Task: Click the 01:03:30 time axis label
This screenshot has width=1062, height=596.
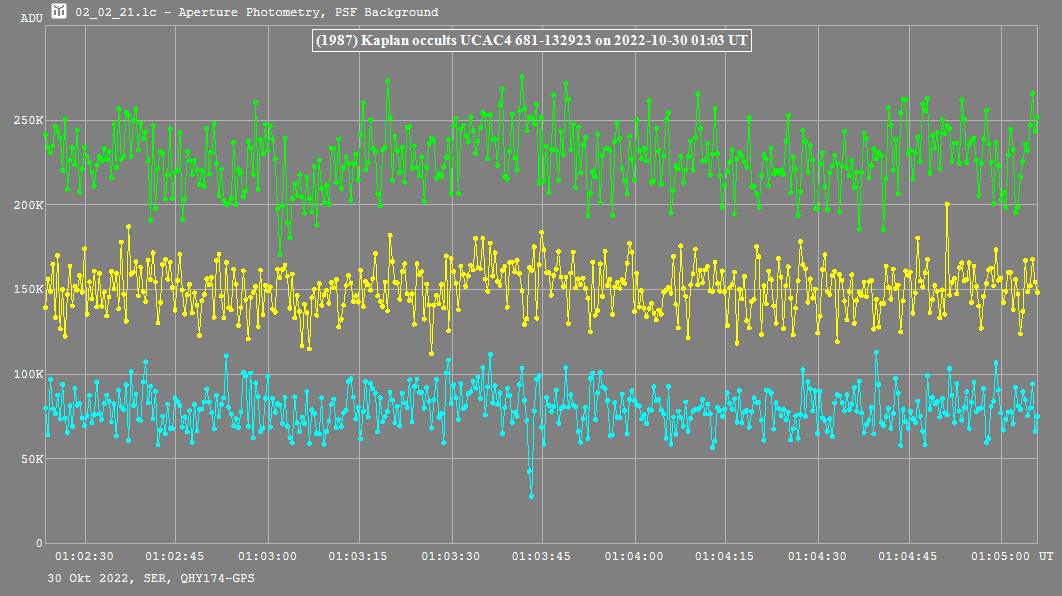Action: [x=452, y=556]
